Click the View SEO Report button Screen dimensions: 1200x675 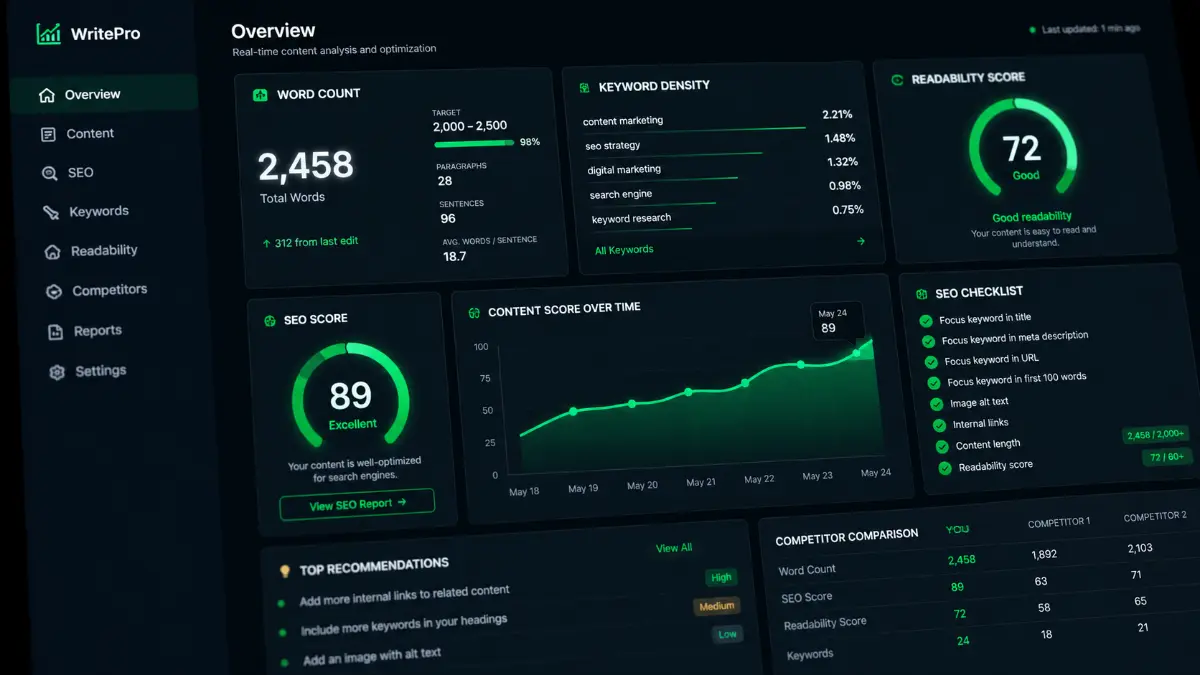pos(357,503)
